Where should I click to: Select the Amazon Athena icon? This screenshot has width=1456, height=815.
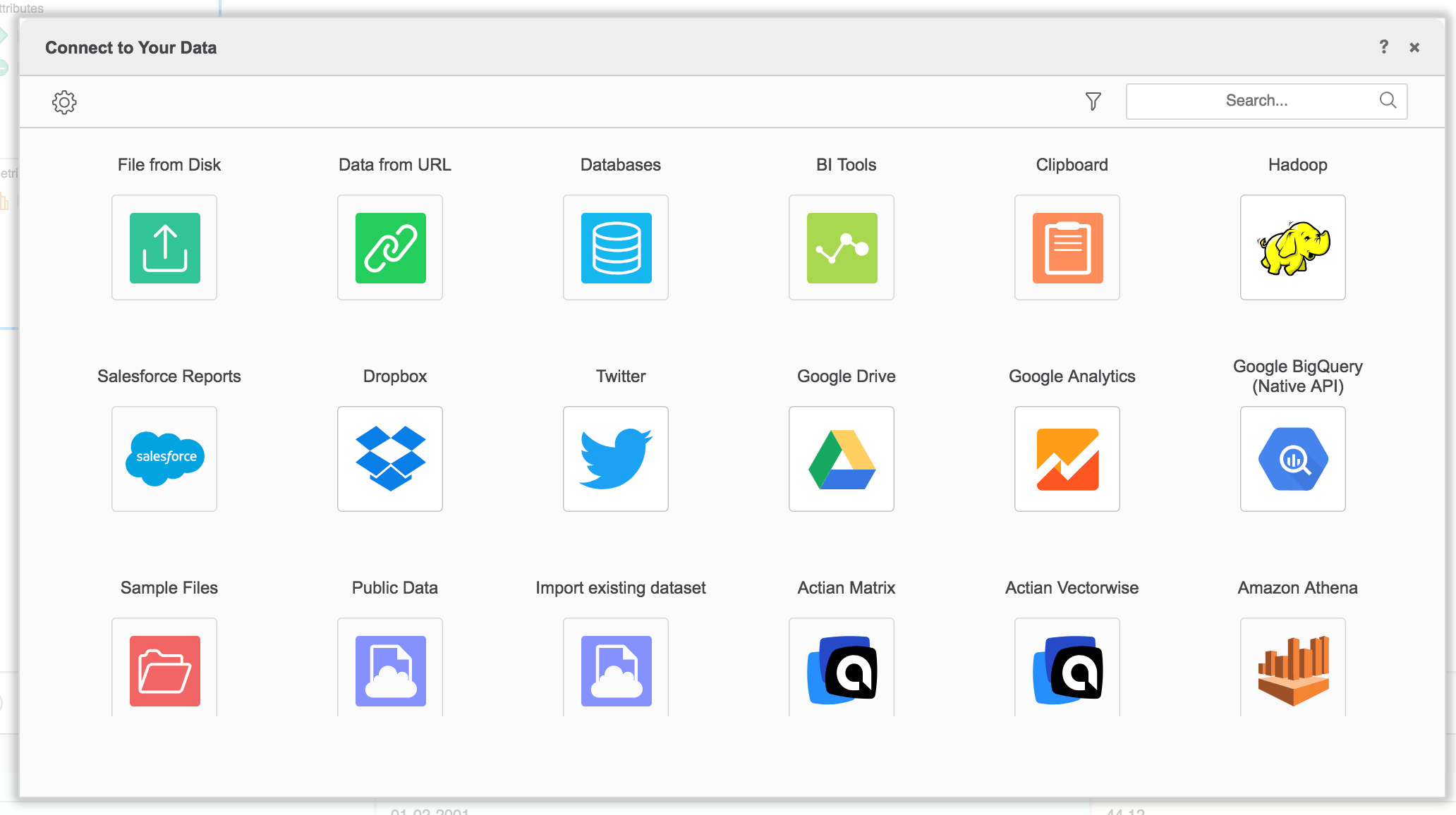coord(1293,668)
